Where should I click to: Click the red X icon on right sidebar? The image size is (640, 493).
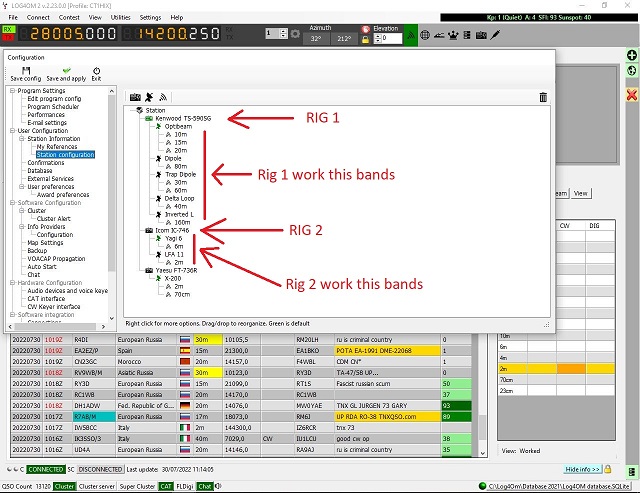631,95
